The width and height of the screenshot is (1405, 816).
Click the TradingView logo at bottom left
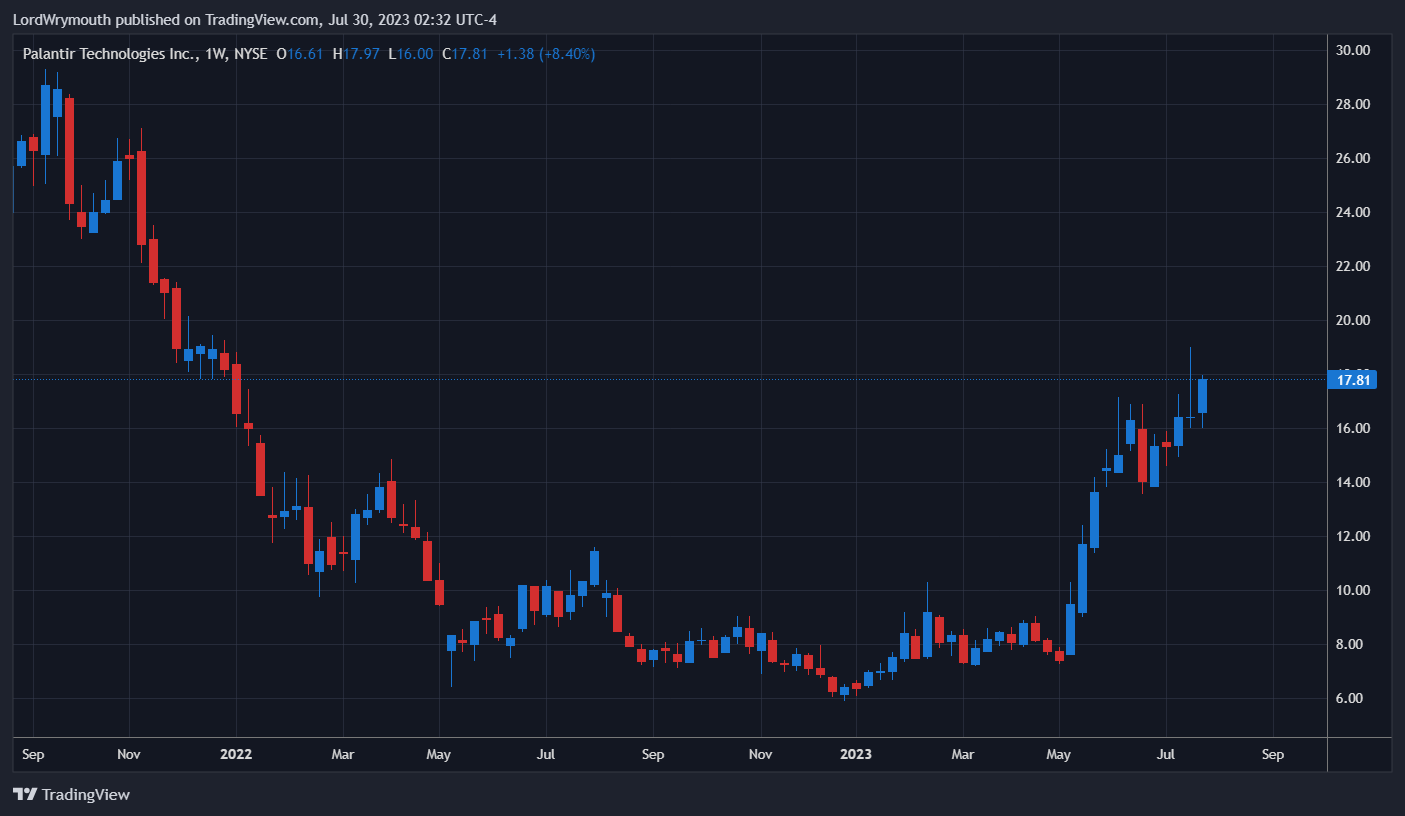coord(71,794)
